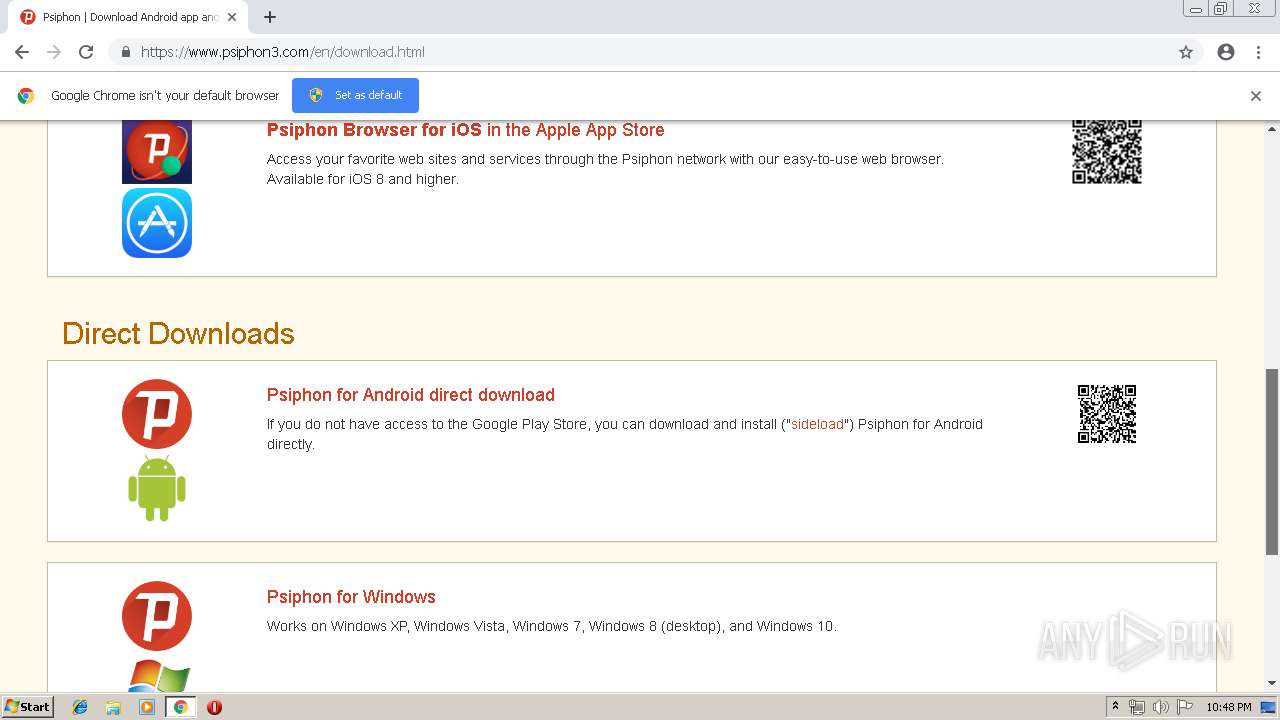This screenshot has width=1280, height=720.
Task: Open the Psiphon for Windows link
Action: click(351, 597)
